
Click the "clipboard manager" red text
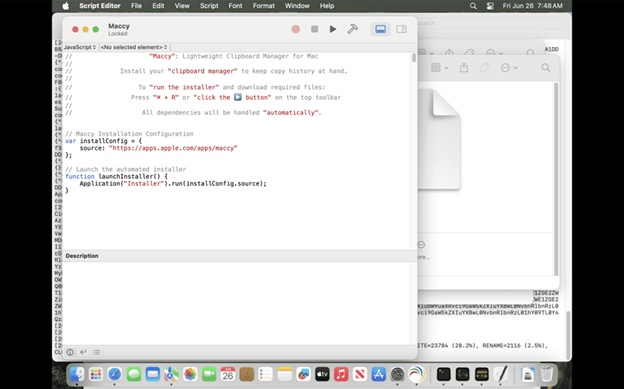coord(202,71)
